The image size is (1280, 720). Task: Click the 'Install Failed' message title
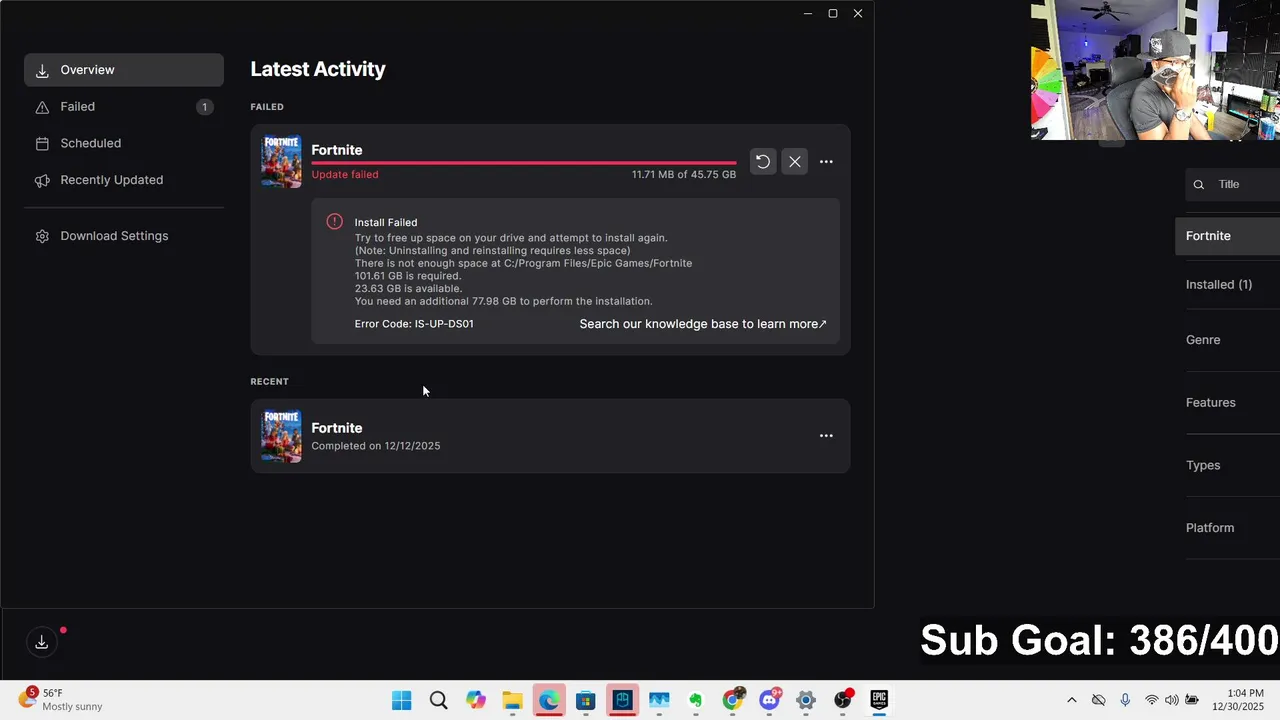pos(386,222)
